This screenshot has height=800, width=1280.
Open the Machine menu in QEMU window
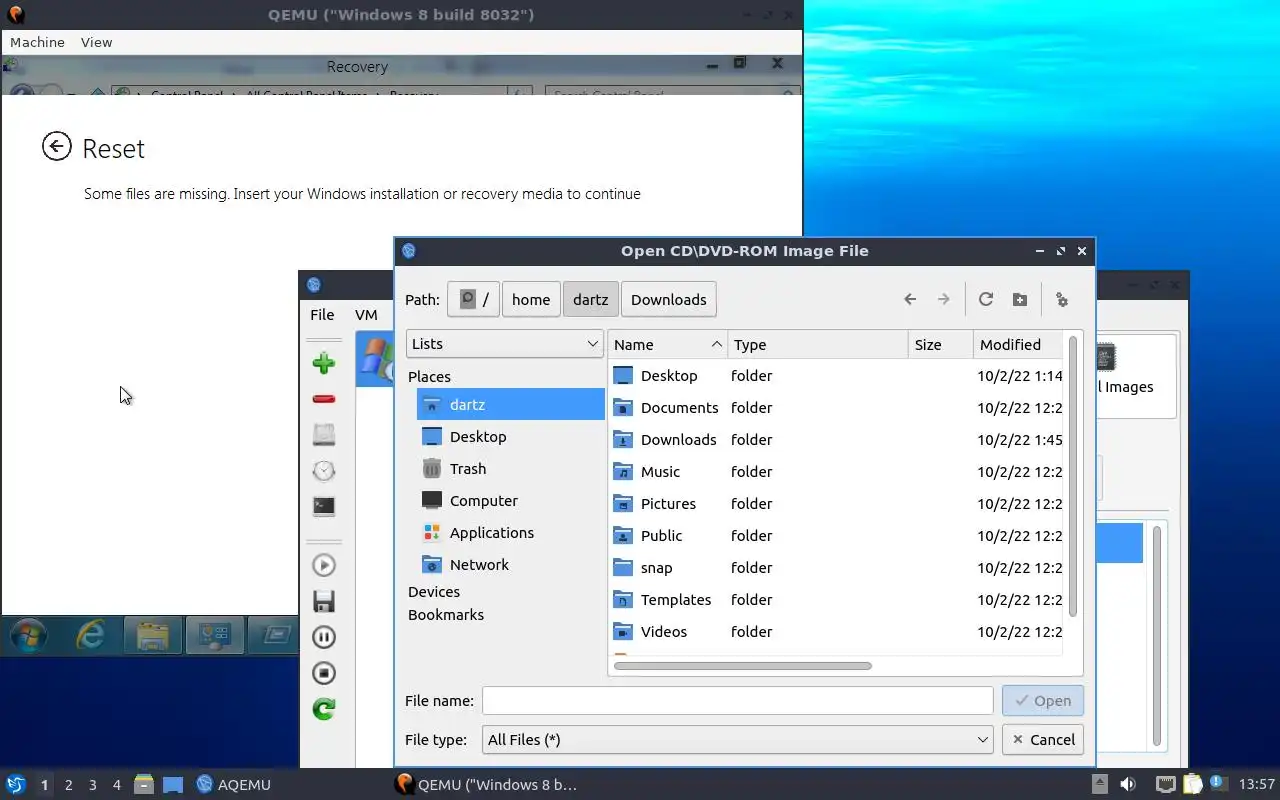tap(37, 42)
